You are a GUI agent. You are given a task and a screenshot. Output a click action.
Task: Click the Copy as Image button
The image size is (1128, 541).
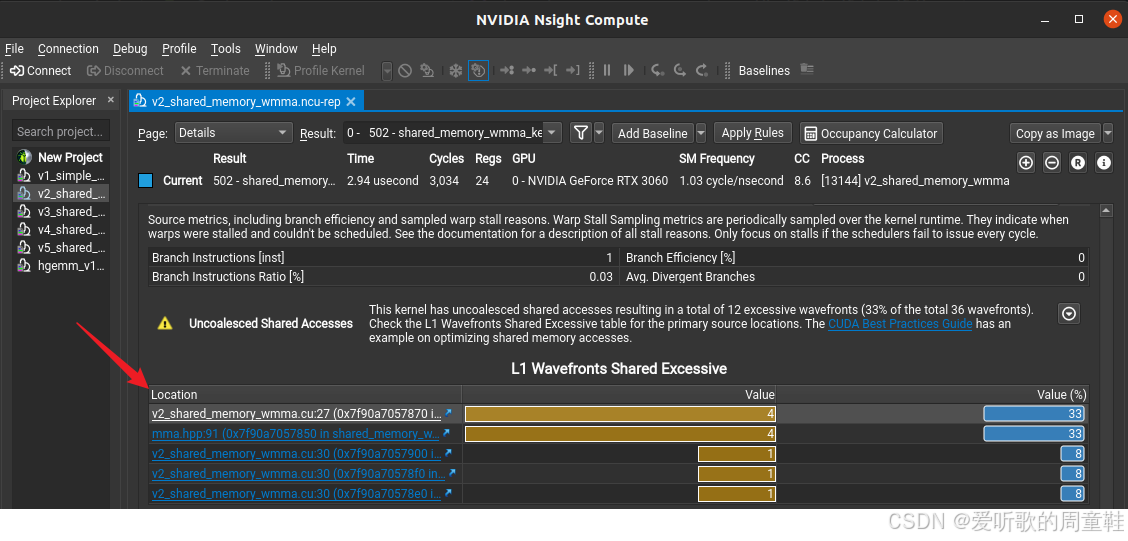coord(1055,133)
